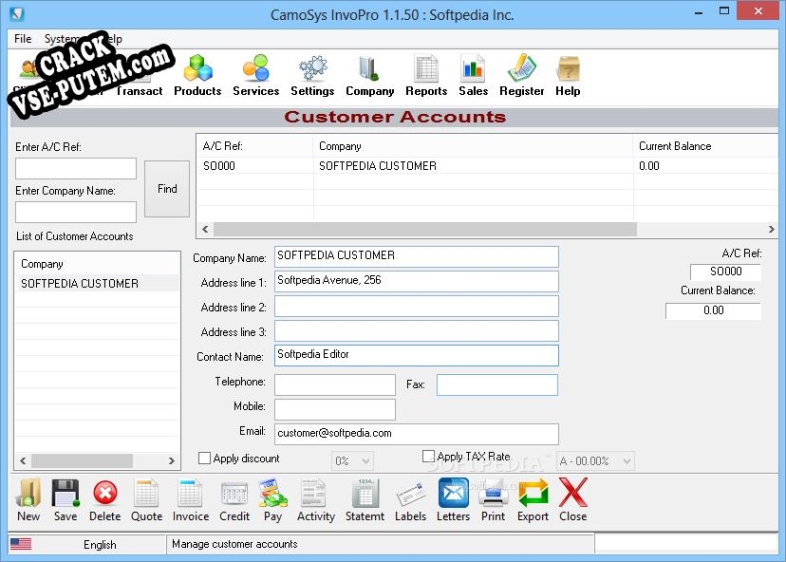Viewport: 786px width, 562px height.
Task: Click the Delete red cross icon
Action: pyautogui.click(x=105, y=500)
